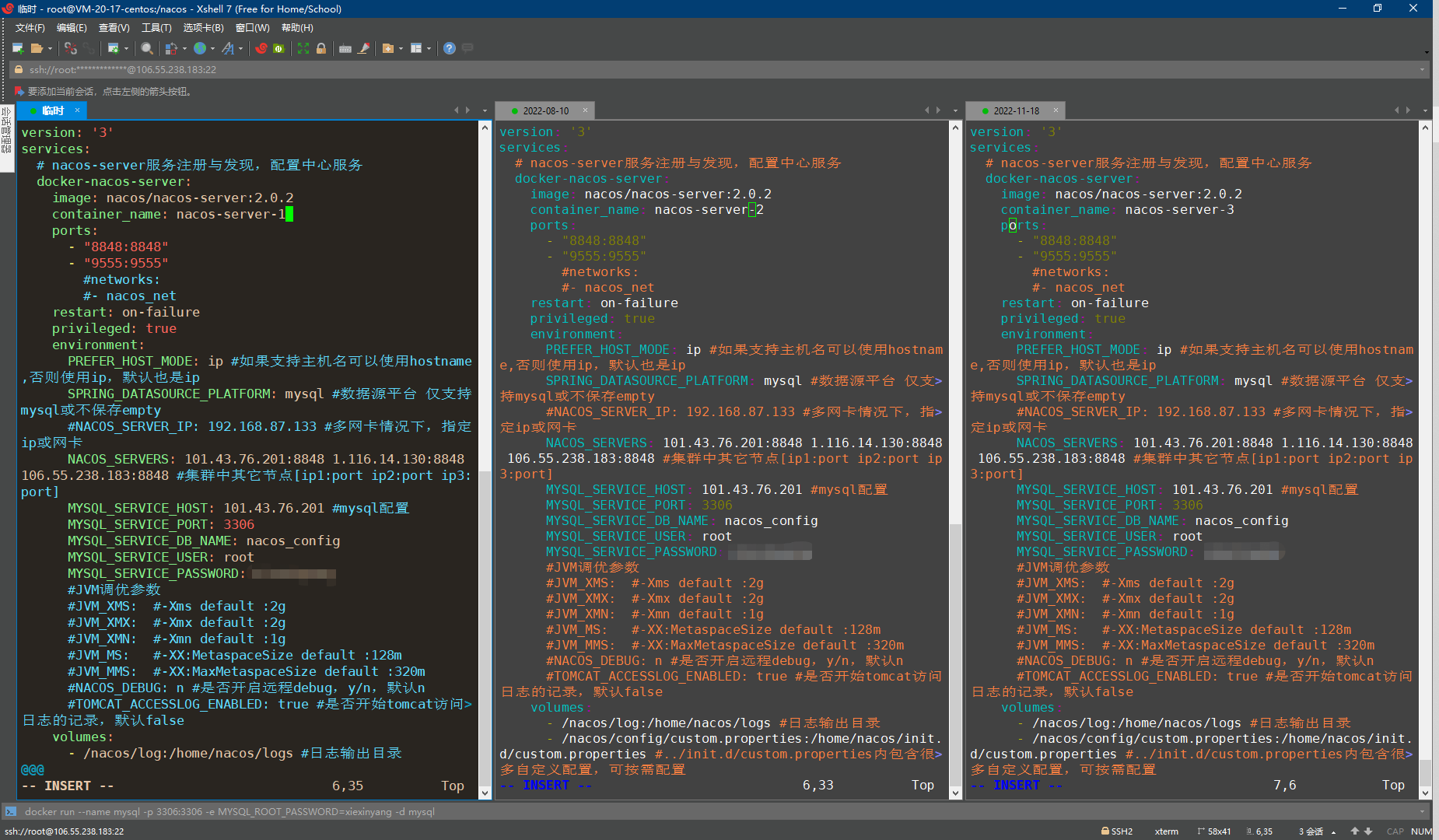Click the Find magnifier icon
This screenshot has height=840, width=1439.
point(146,48)
